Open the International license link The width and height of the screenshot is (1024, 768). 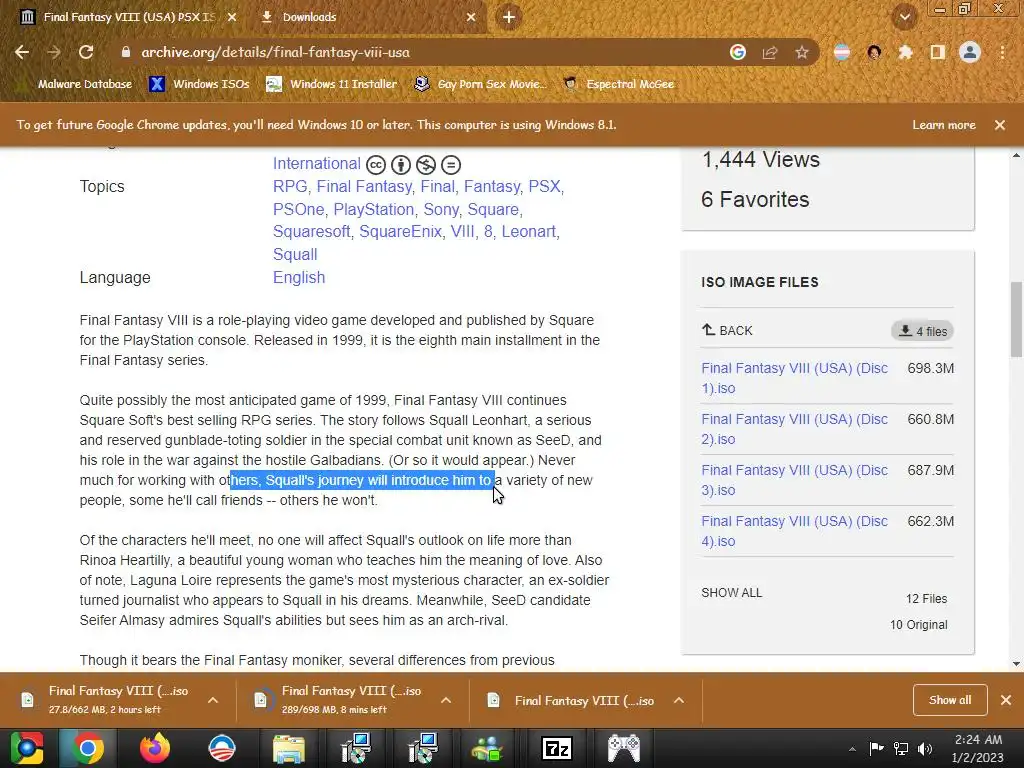click(x=317, y=164)
